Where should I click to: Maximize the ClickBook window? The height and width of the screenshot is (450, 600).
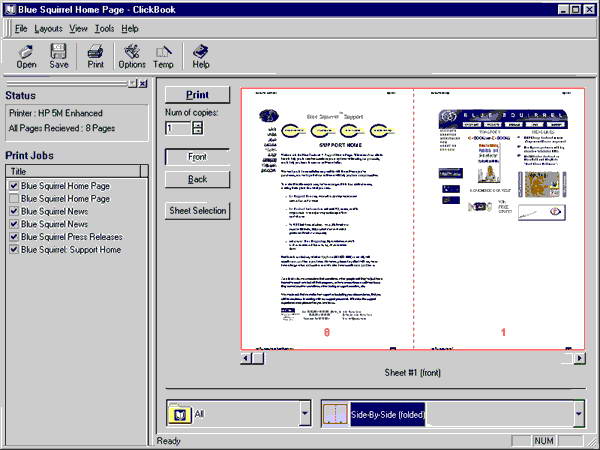(x=576, y=10)
